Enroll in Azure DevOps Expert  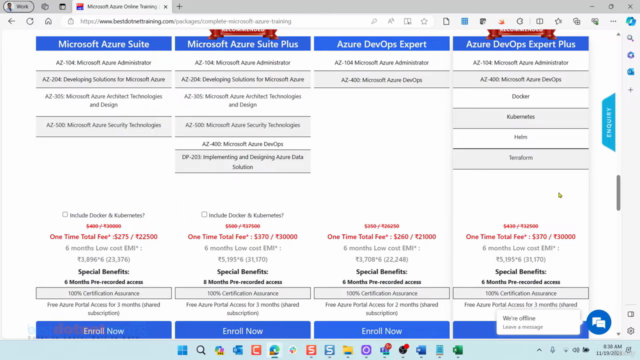tap(382, 330)
